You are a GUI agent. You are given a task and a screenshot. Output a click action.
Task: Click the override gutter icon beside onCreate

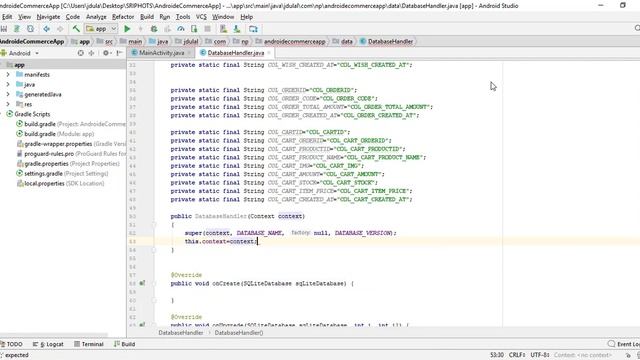tap(142, 283)
